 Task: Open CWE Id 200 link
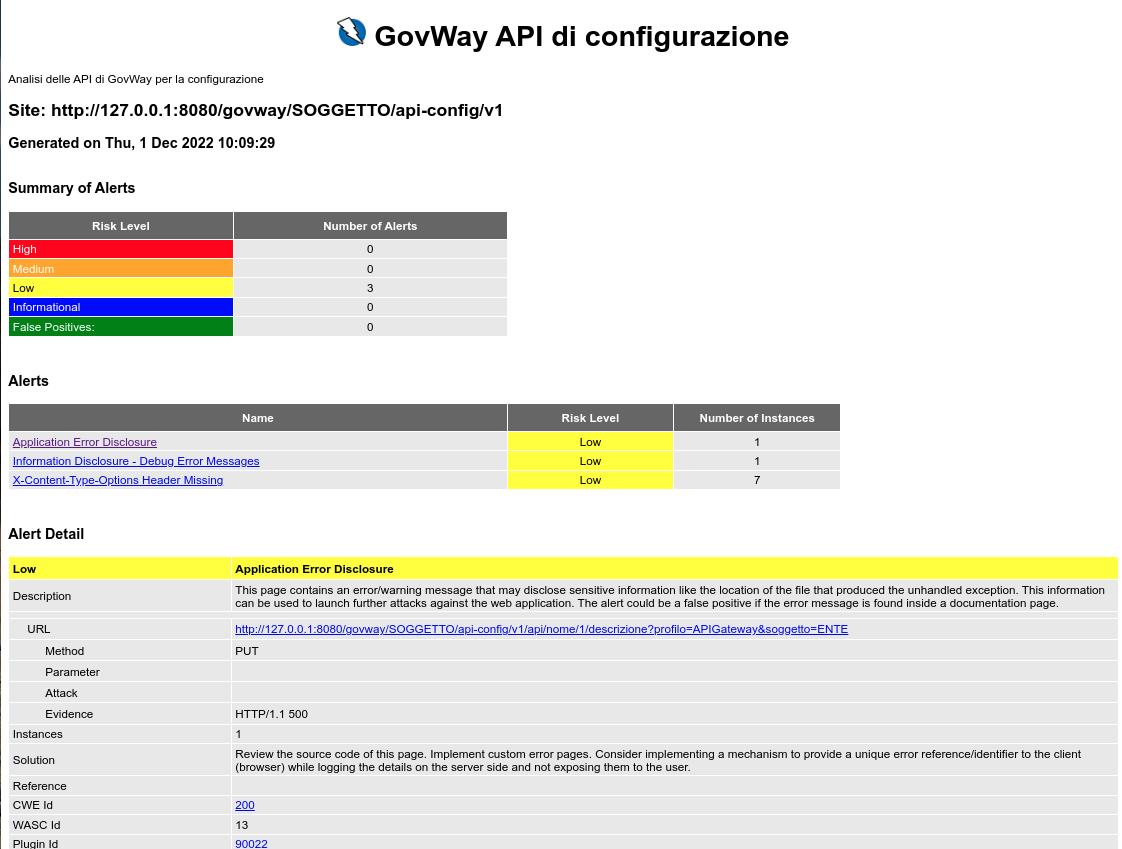[x=245, y=805]
